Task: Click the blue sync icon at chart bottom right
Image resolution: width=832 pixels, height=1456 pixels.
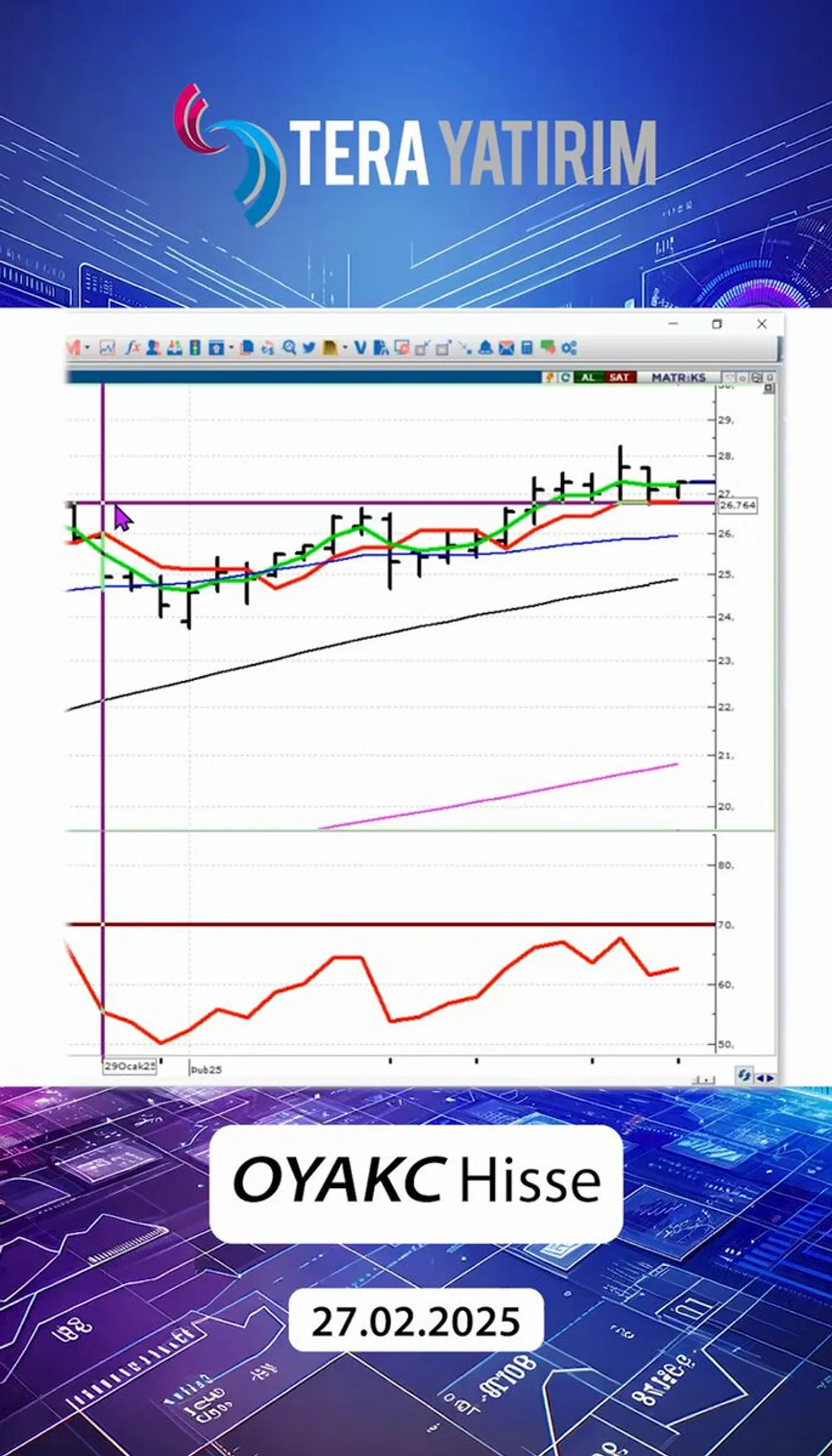Action: (x=744, y=1076)
